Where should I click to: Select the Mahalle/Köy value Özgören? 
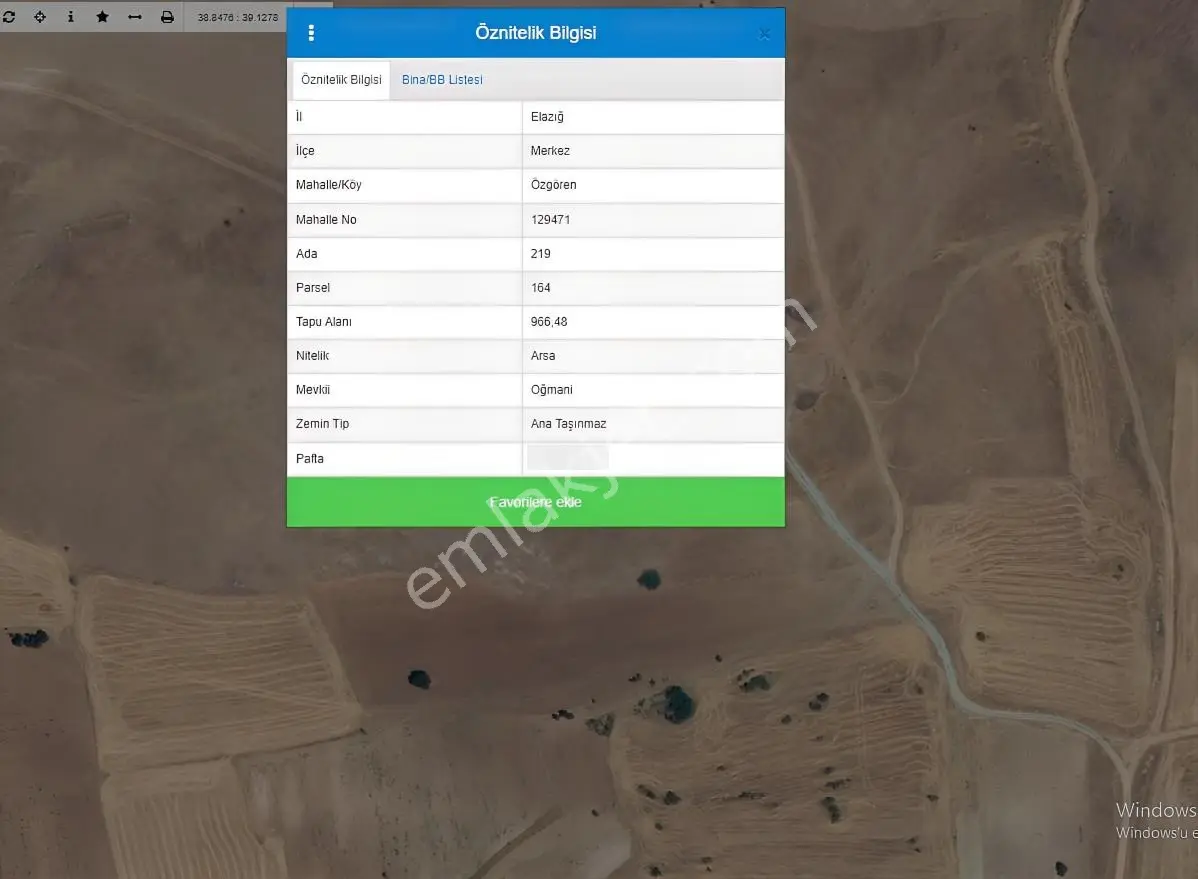553,185
